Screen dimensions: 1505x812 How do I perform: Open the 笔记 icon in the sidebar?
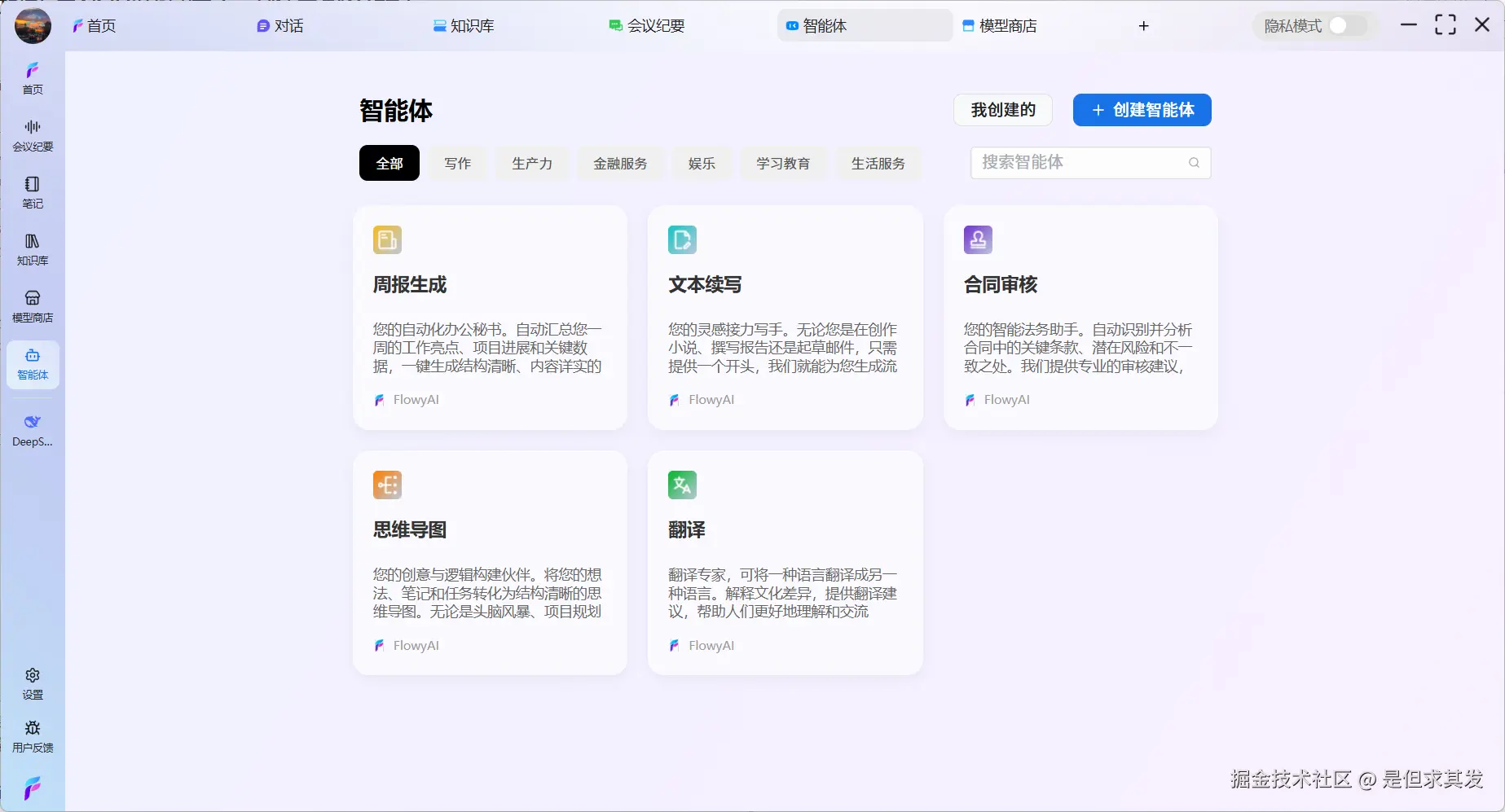click(x=33, y=191)
